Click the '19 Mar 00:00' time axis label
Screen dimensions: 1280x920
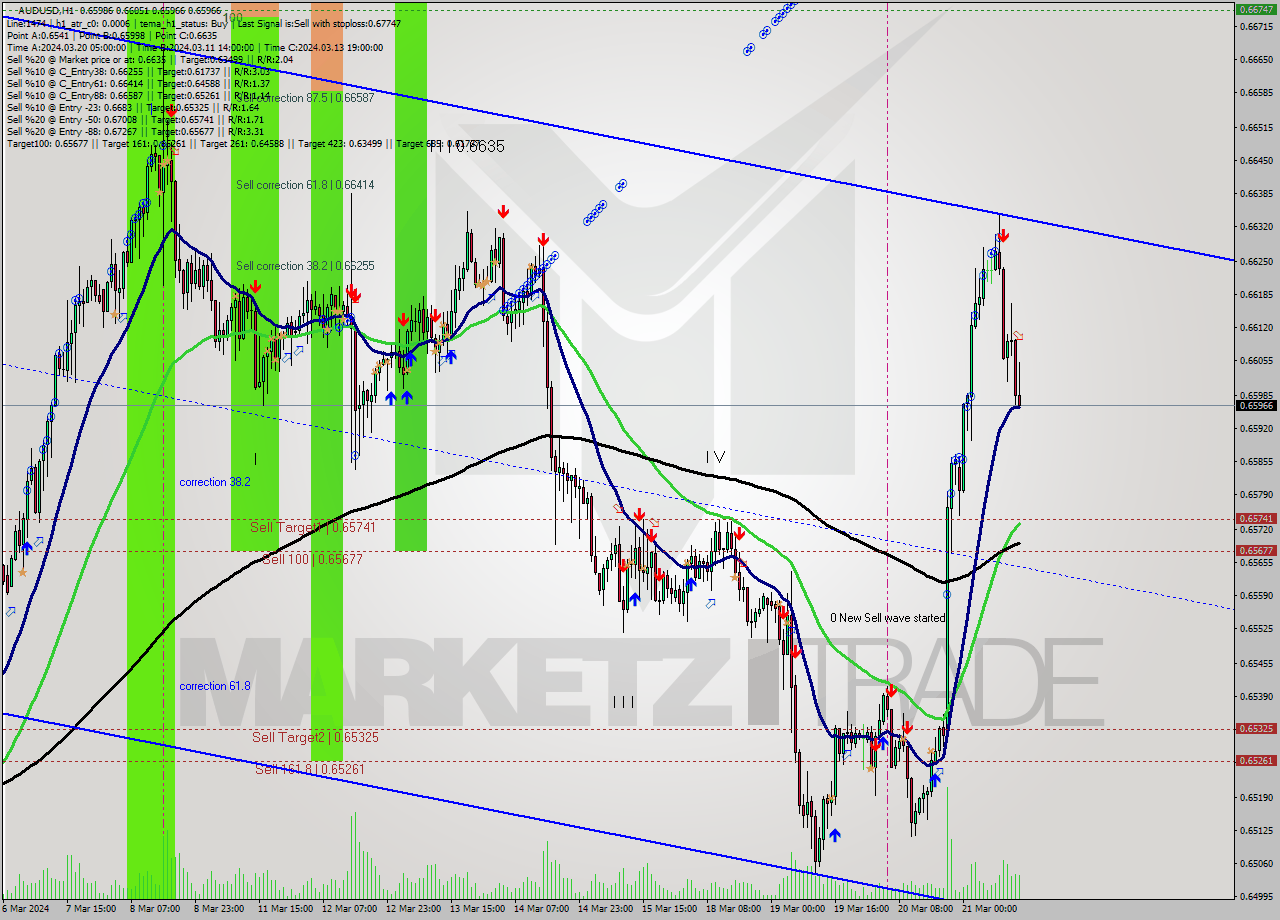tap(798, 908)
